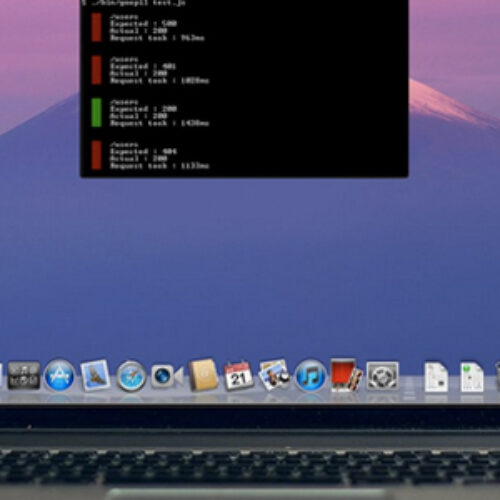
Task: Open the document stack with green badge
Action: 472,377
